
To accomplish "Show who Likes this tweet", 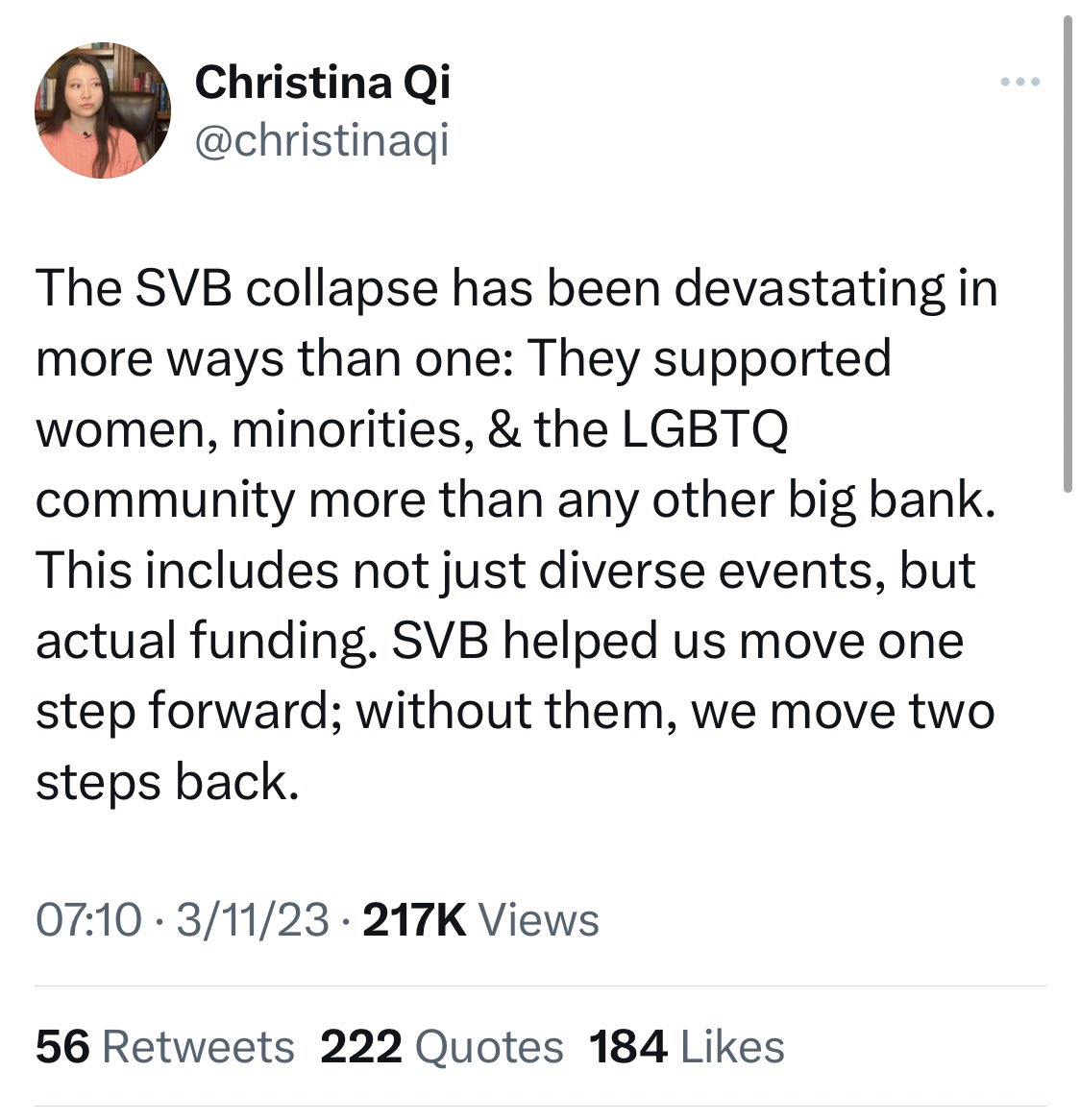I will (x=732, y=1046).
